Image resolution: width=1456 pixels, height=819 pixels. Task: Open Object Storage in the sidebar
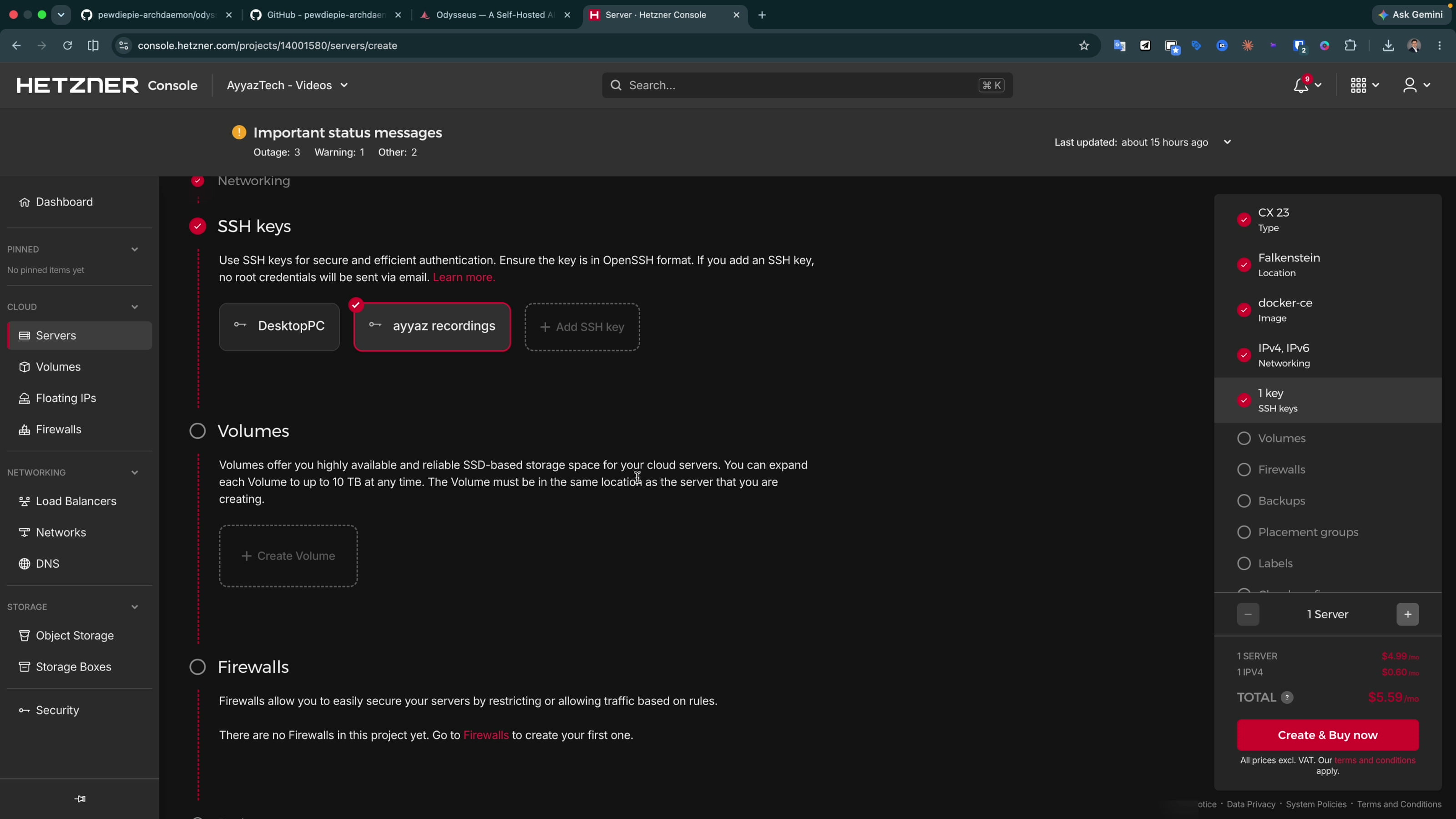pyautogui.click(x=80, y=636)
